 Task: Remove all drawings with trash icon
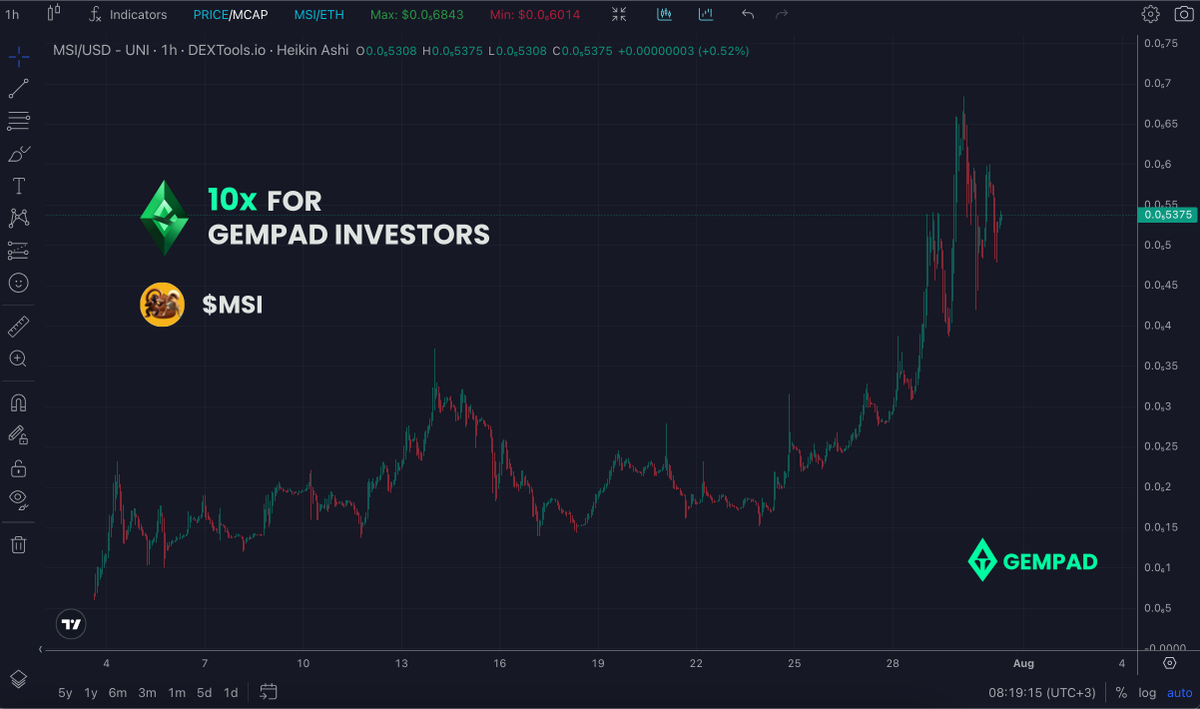tap(18, 543)
